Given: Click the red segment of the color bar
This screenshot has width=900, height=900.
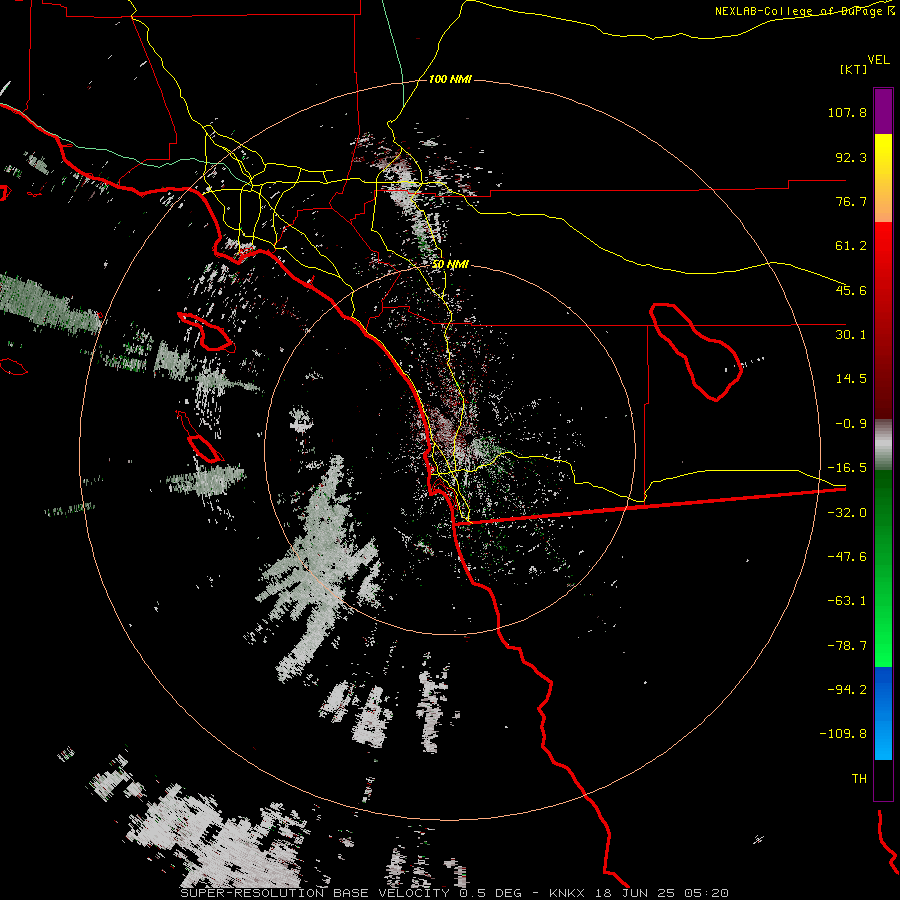Looking at the screenshot, I should click(883, 320).
